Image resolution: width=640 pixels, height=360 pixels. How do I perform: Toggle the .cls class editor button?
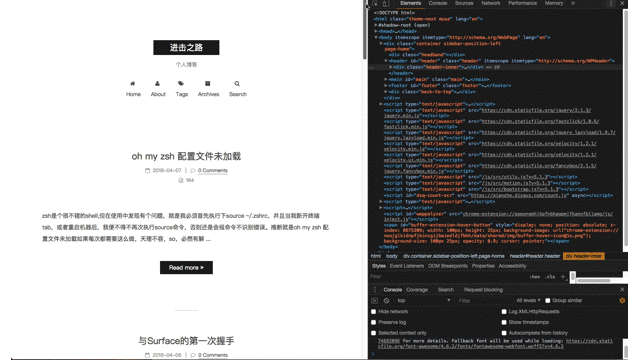[550, 276]
